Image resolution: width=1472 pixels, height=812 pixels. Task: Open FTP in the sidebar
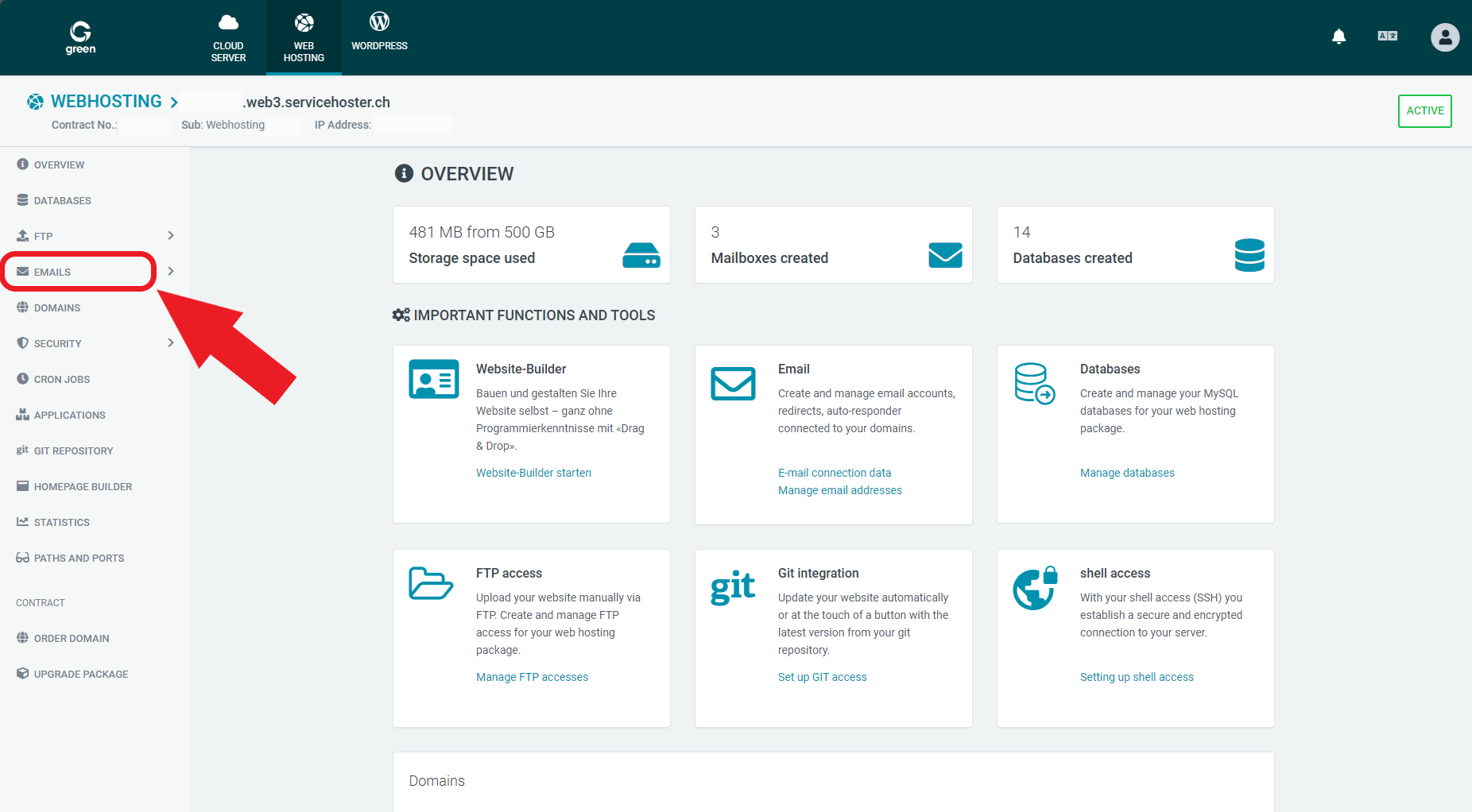(43, 236)
